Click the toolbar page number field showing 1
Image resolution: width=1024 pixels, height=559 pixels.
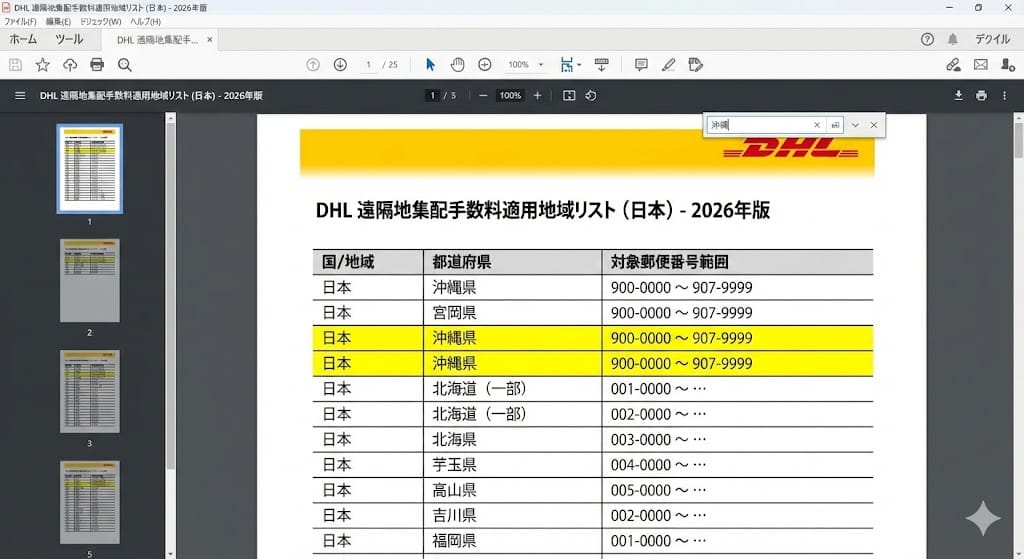pos(368,65)
